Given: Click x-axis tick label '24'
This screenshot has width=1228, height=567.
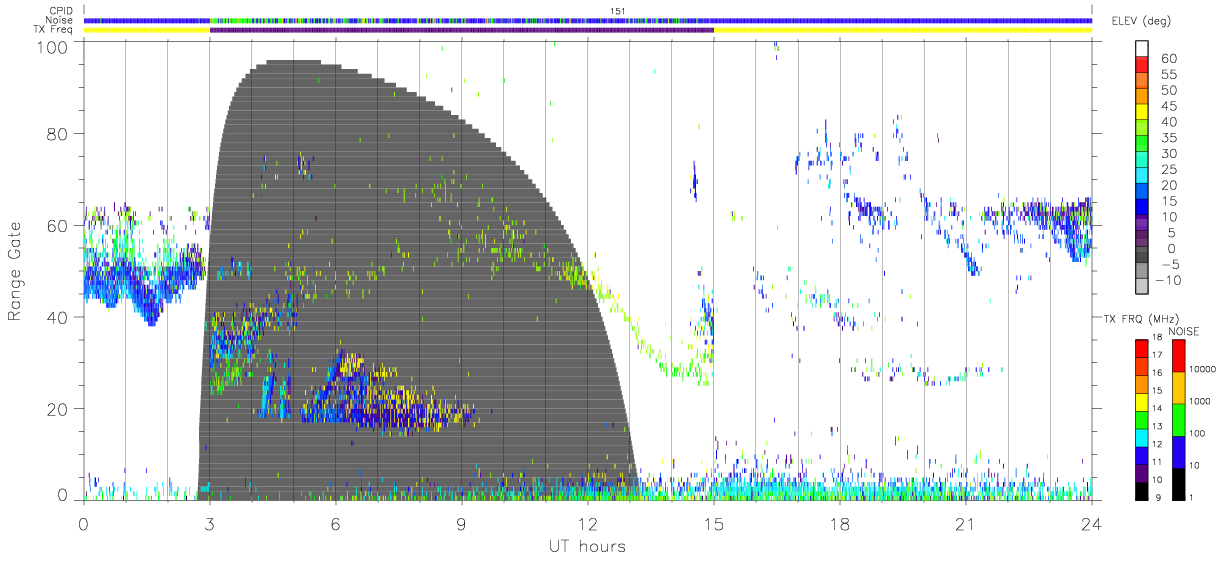Looking at the screenshot, I should coord(1091,524).
